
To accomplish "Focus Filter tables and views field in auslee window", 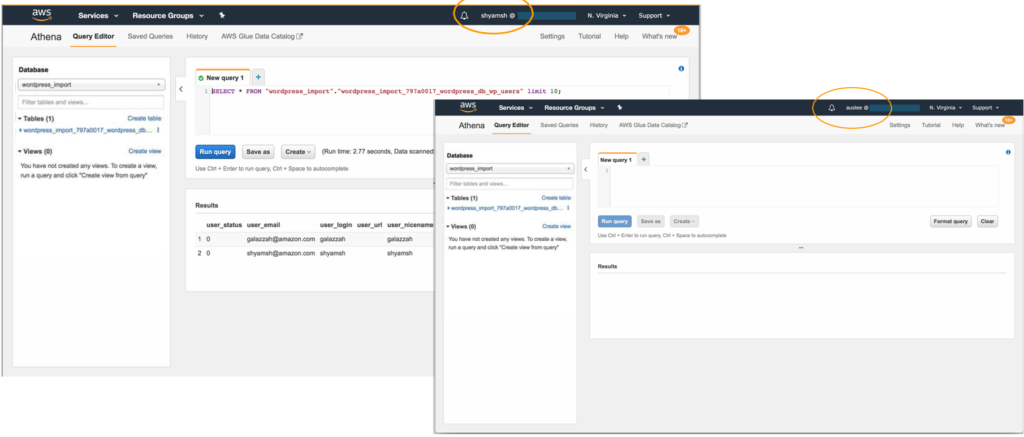I will coord(509,184).
